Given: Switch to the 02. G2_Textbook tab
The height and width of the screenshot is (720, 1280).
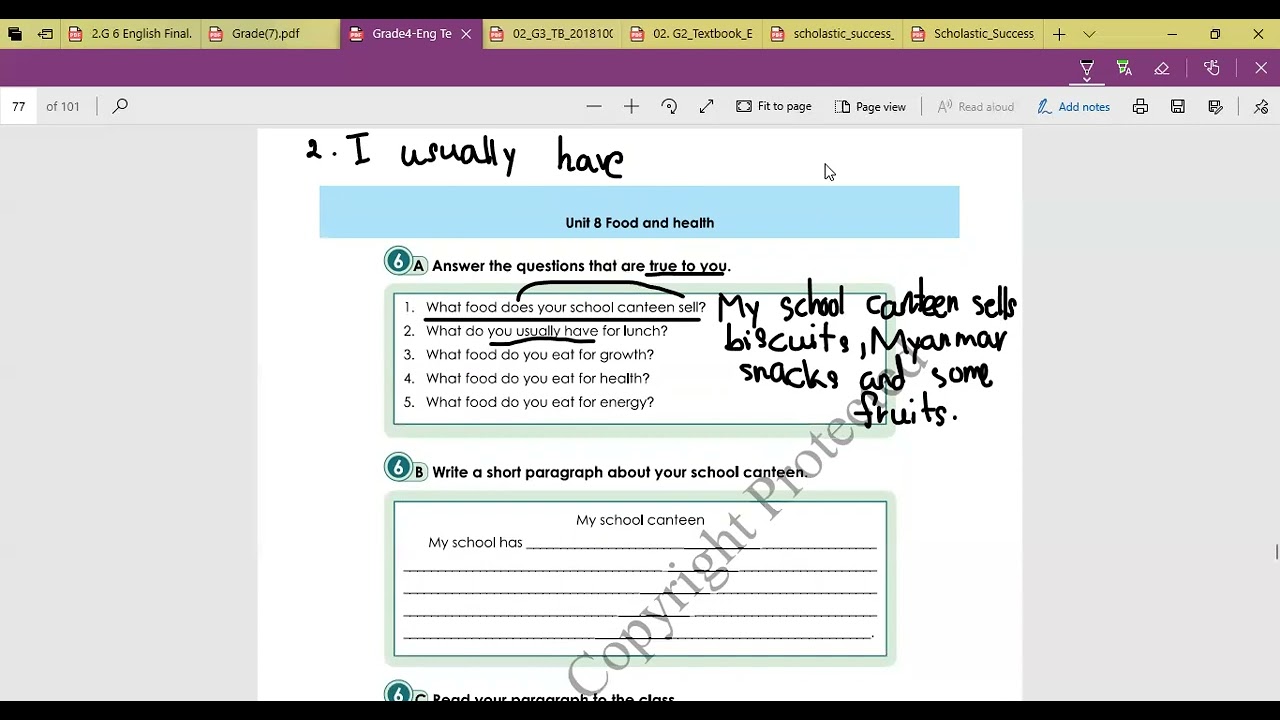Looking at the screenshot, I should pyautogui.click(x=691, y=34).
